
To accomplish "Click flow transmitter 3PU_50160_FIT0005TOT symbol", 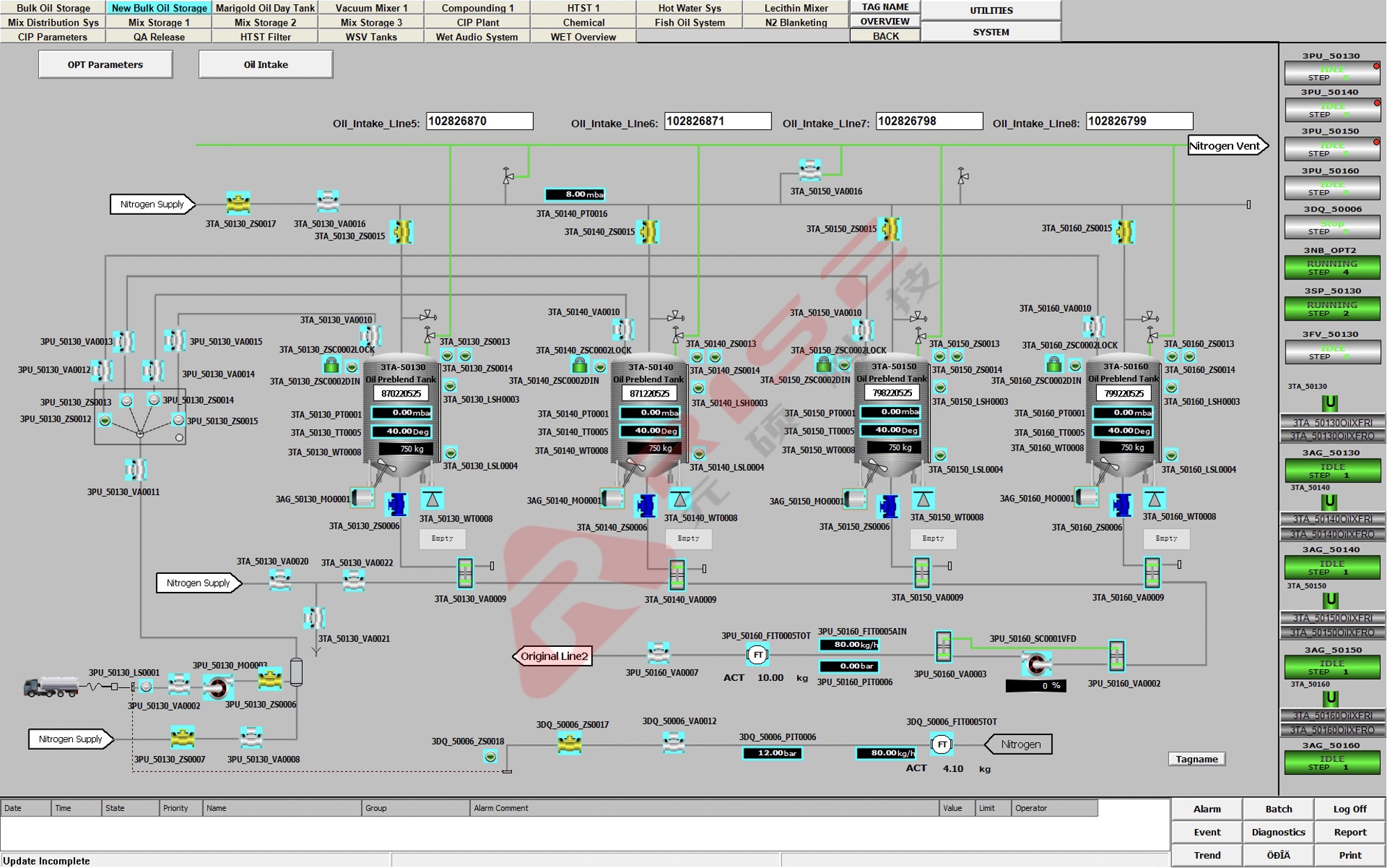I will pos(757,654).
